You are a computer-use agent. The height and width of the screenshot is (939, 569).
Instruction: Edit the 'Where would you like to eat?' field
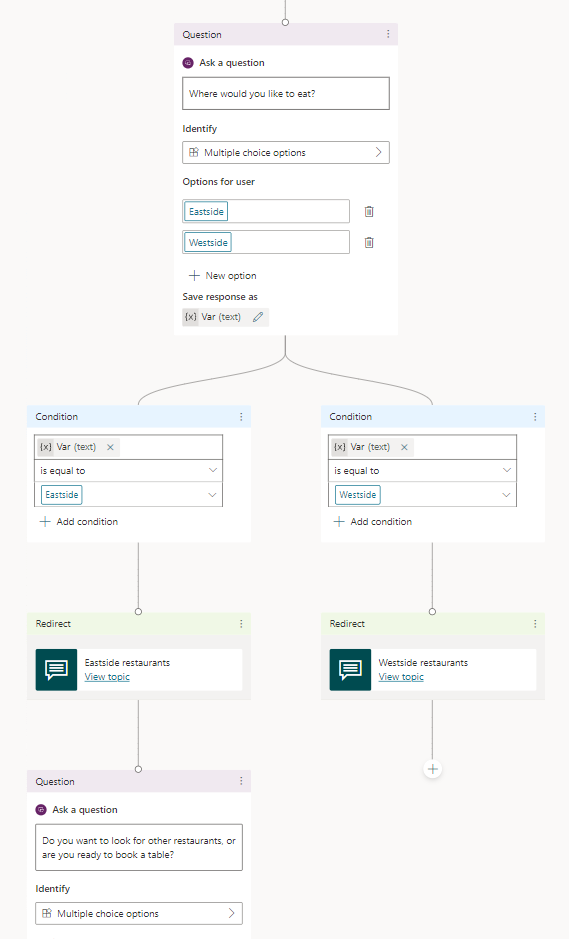pos(286,93)
